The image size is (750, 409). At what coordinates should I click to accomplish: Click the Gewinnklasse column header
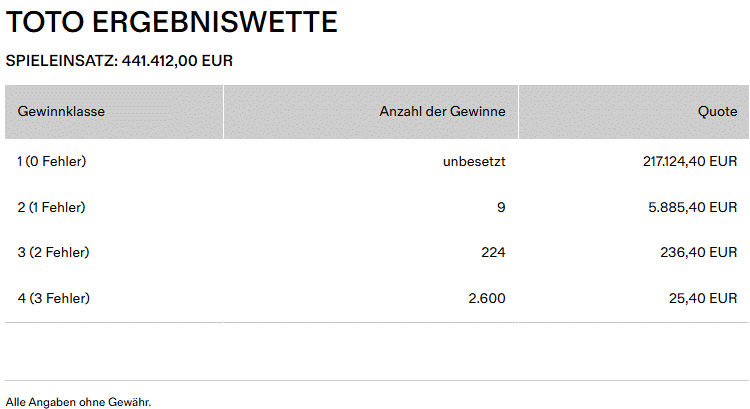(61, 112)
